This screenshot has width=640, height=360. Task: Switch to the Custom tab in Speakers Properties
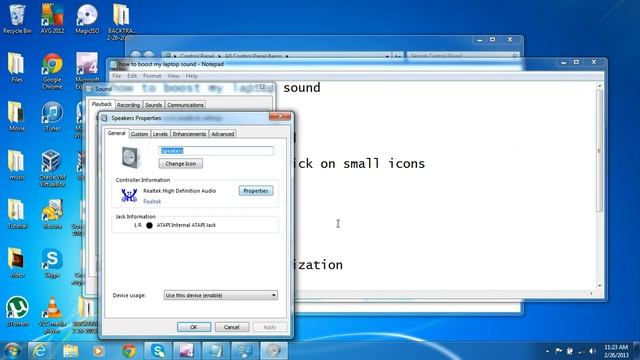(139, 134)
